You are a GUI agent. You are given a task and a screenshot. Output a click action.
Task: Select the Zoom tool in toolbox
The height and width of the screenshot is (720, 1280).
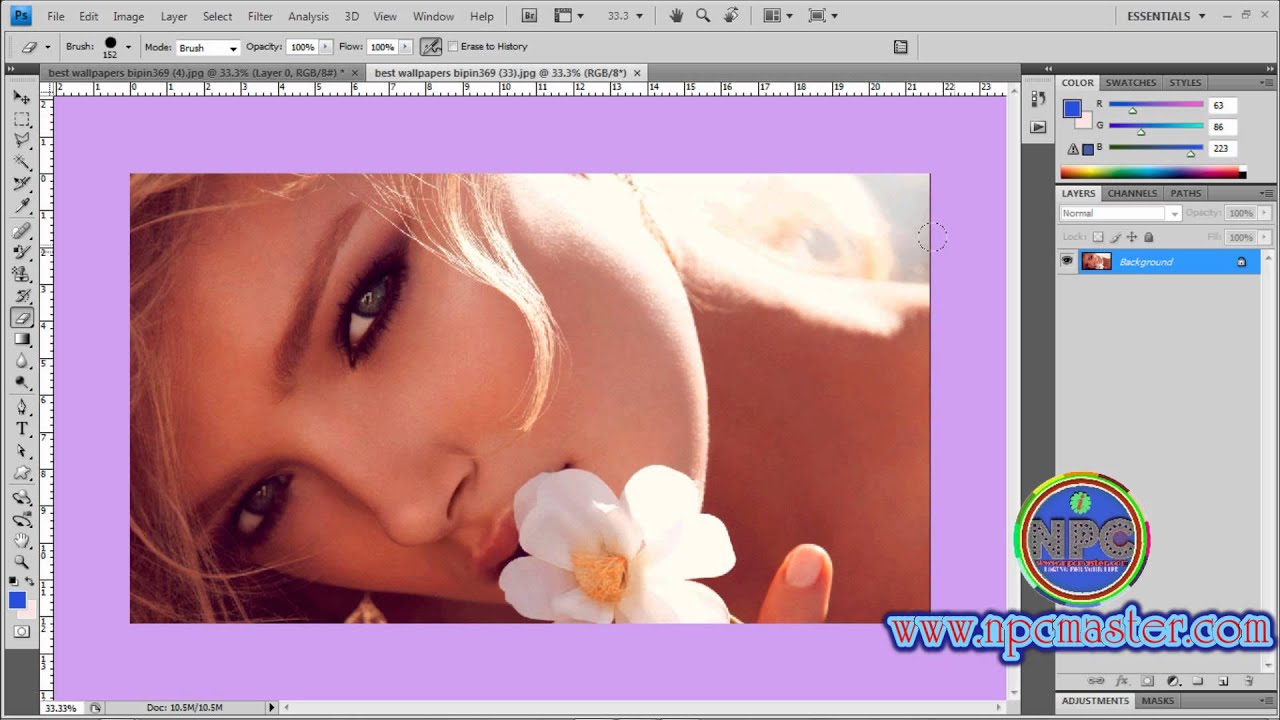(21, 562)
